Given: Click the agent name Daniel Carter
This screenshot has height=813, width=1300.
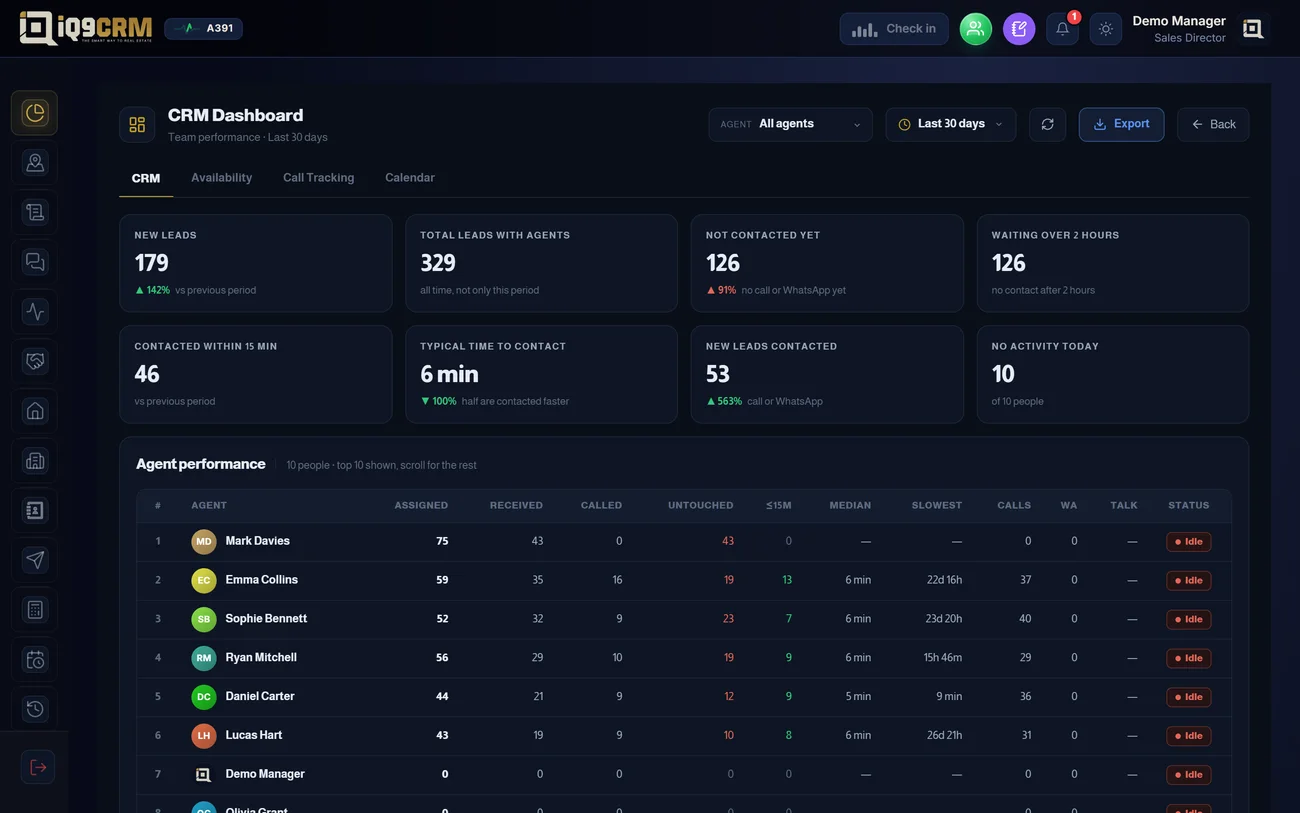Looking at the screenshot, I should [x=260, y=697].
